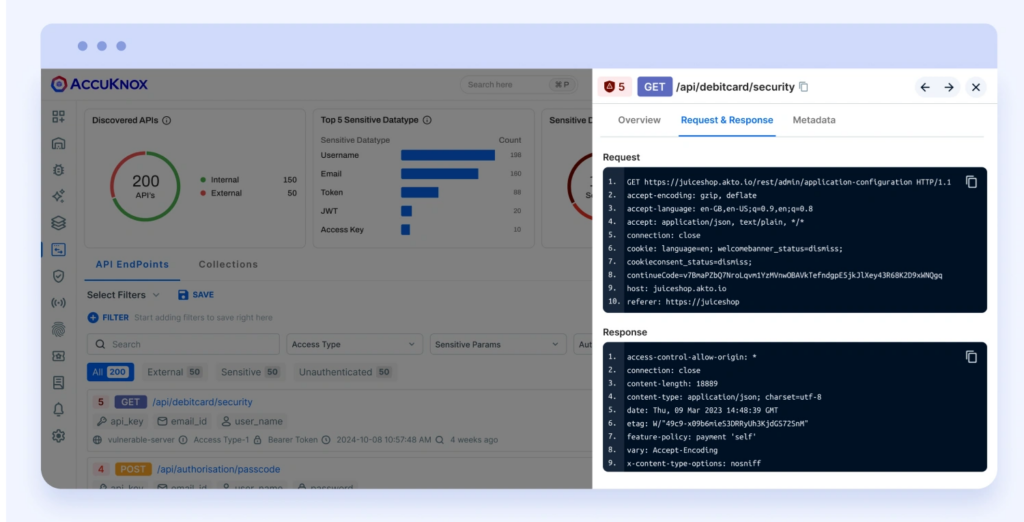The image size is (1024, 522).
Task: Open the /api/authorisation/passcode endpoint link
Action: [x=218, y=469]
